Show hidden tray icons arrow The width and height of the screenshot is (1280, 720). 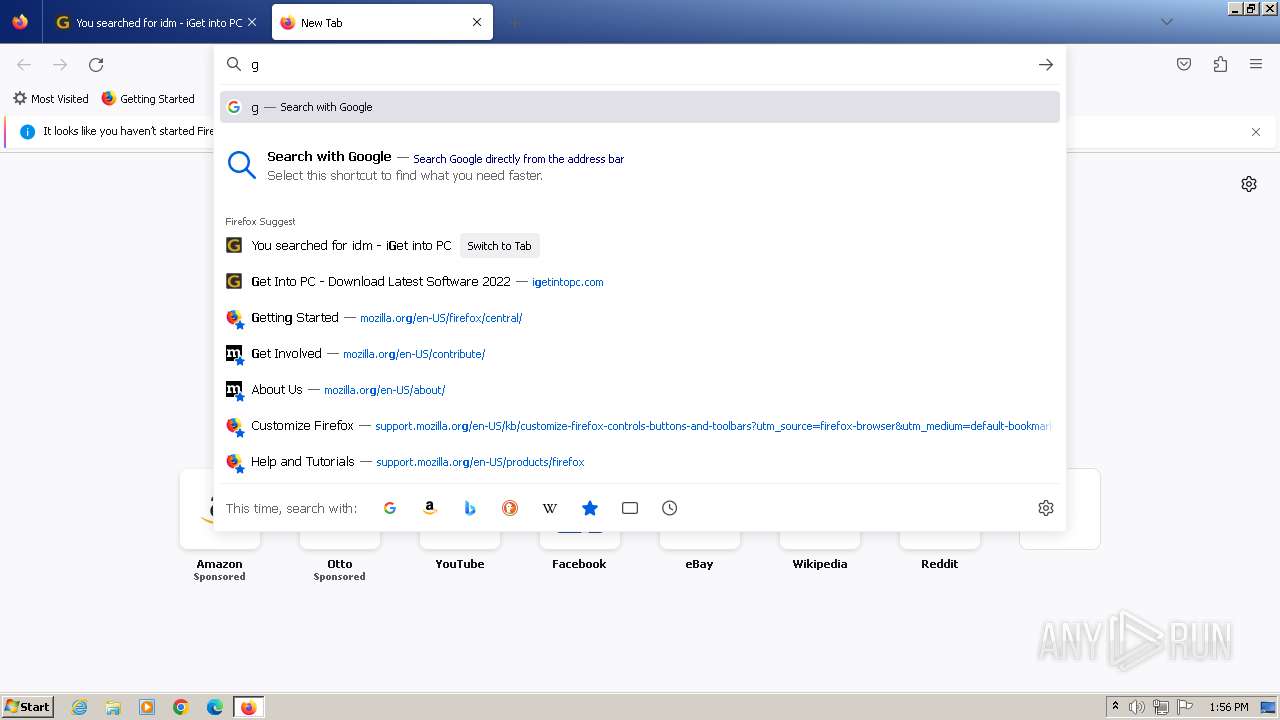(1115, 707)
